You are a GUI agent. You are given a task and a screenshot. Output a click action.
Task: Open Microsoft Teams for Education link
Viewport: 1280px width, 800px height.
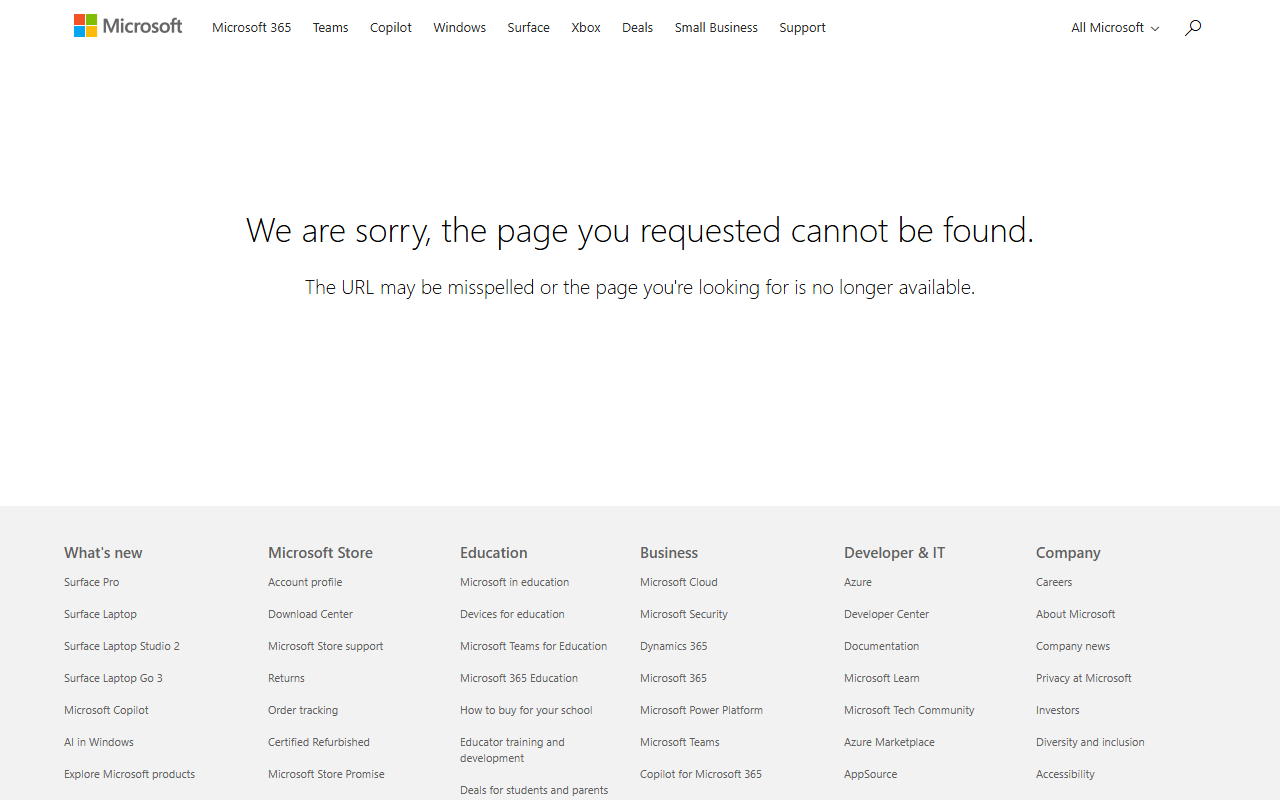pos(534,646)
